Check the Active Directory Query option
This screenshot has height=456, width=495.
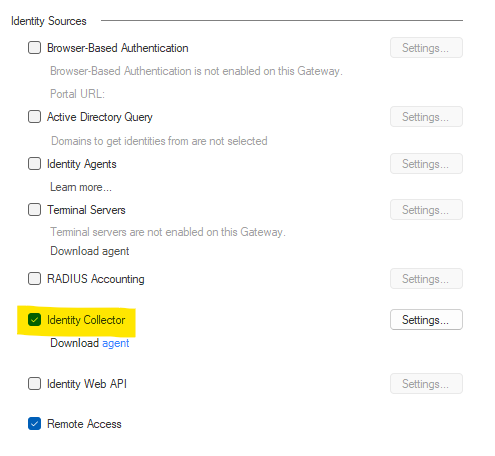34,117
